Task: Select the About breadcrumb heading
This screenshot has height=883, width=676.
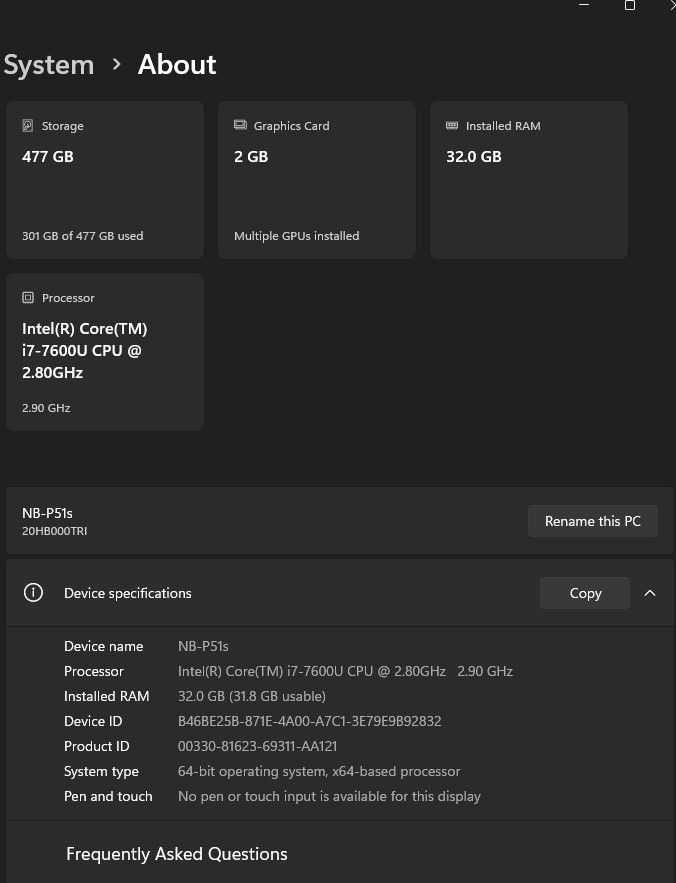Action: (x=177, y=64)
